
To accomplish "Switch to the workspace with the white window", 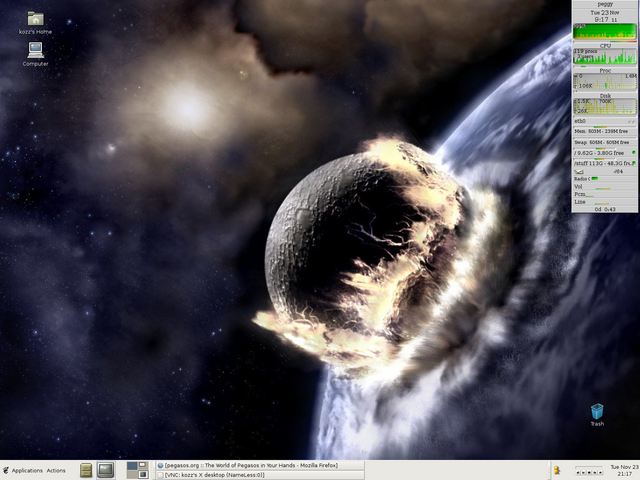I will tap(142, 466).
